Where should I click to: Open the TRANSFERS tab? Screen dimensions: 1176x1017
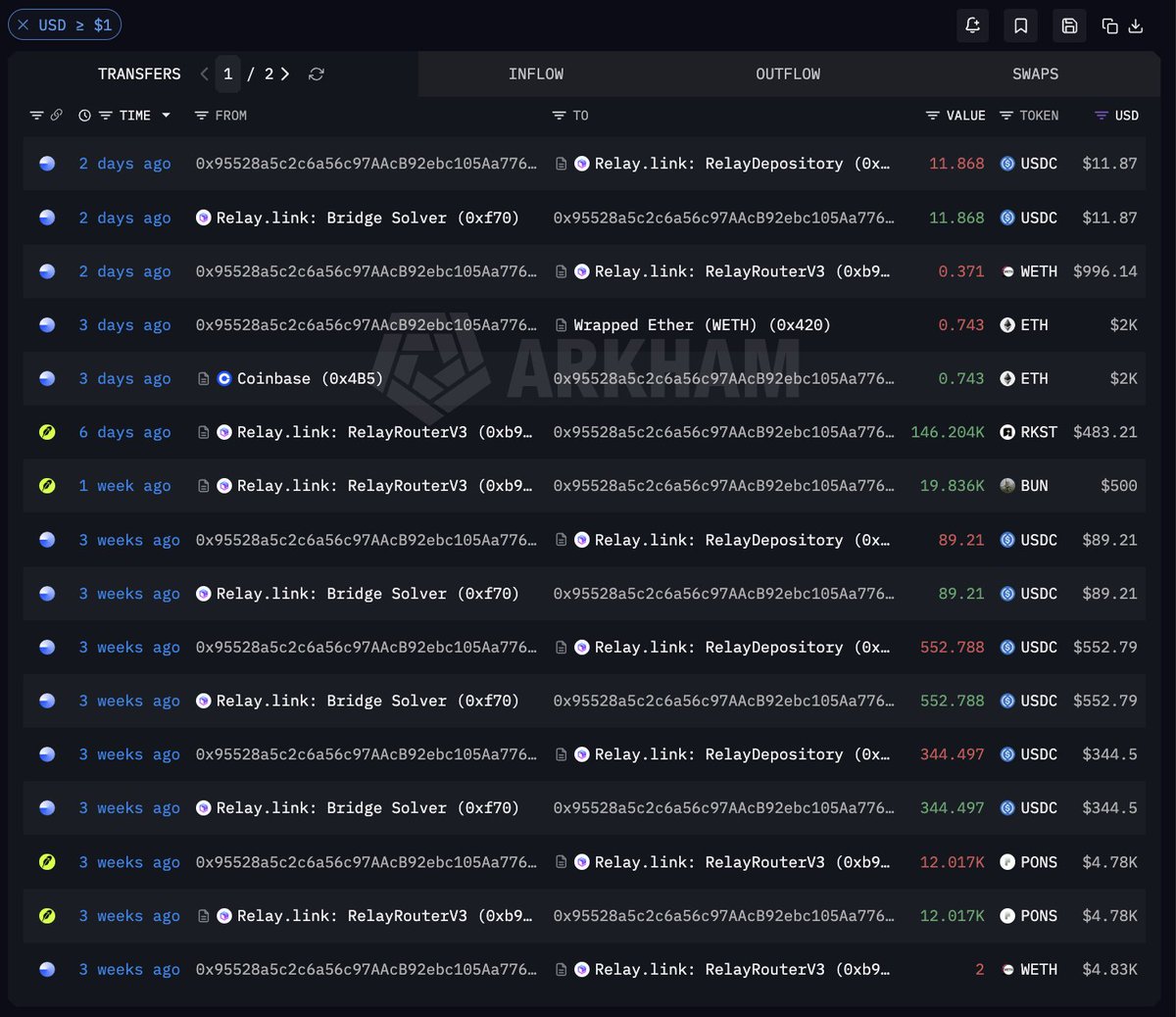click(x=139, y=73)
